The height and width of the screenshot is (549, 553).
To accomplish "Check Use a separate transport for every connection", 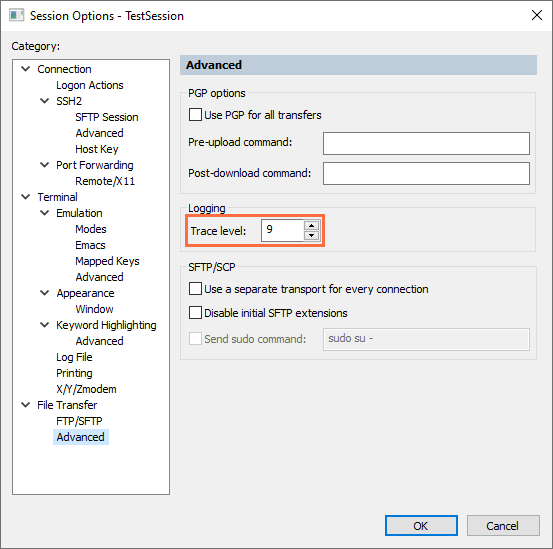I will (195, 289).
